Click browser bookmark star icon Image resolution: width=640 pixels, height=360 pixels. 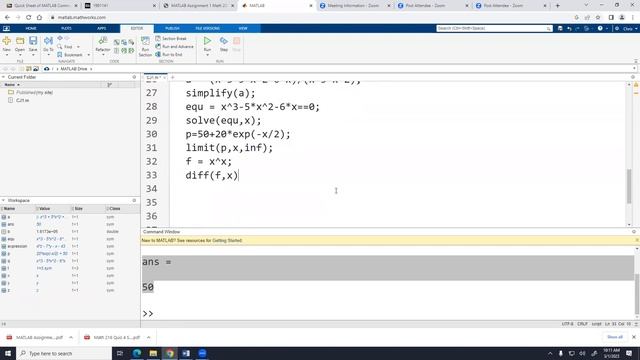(598, 18)
